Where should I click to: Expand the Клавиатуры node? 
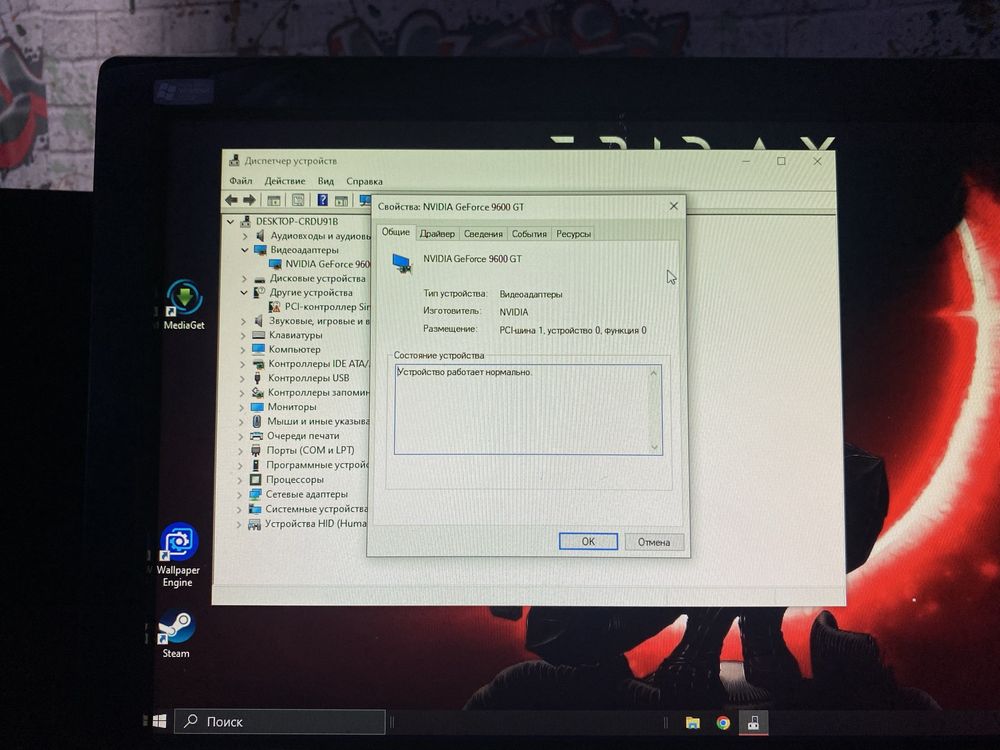tap(242, 335)
